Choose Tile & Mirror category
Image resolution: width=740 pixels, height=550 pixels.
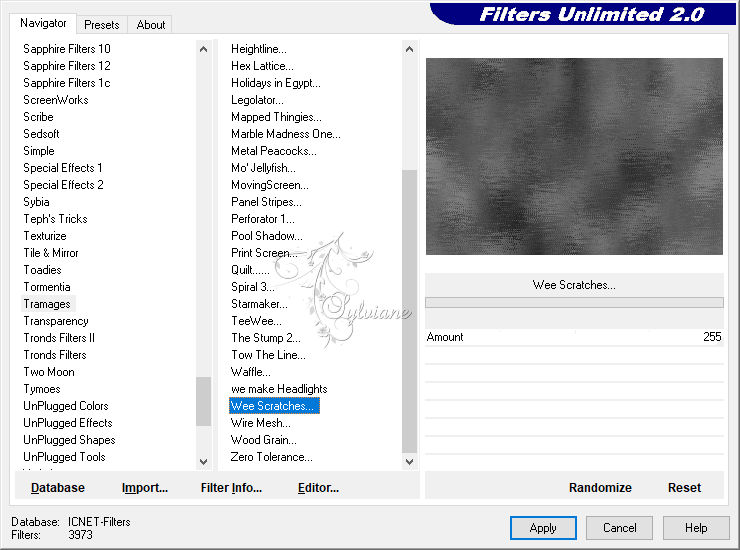pyautogui.click(x=50, y=253)
